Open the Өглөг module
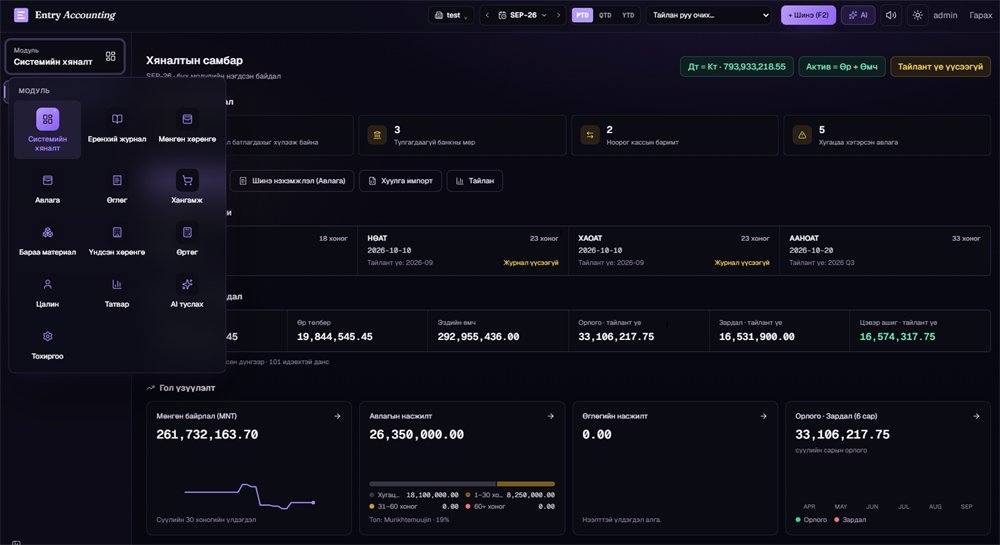 point(117,189)
